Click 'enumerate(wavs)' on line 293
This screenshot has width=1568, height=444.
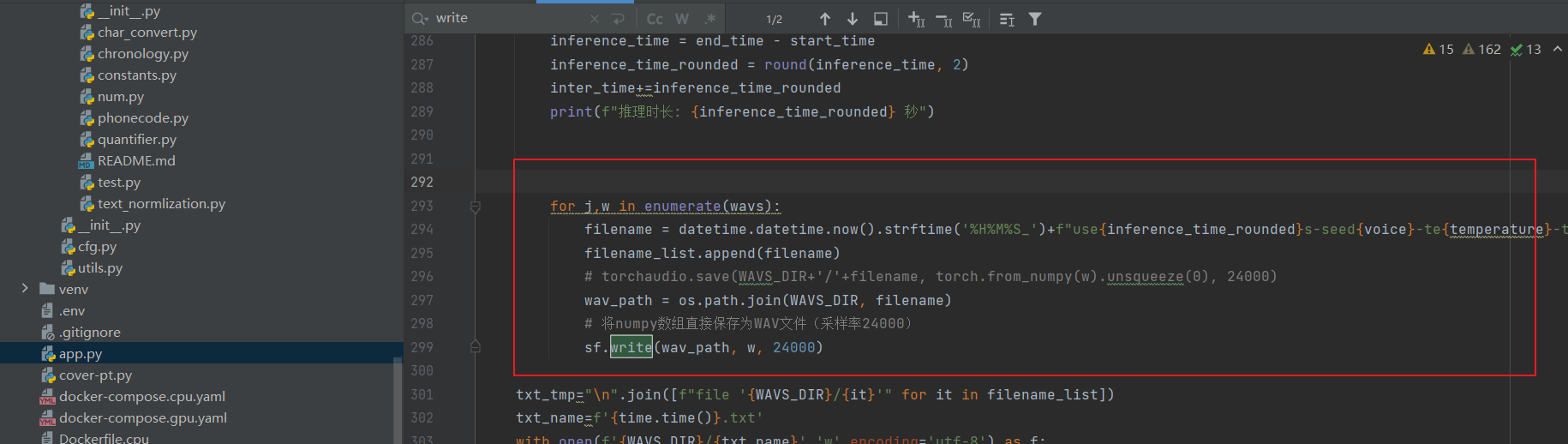point(708,207)
